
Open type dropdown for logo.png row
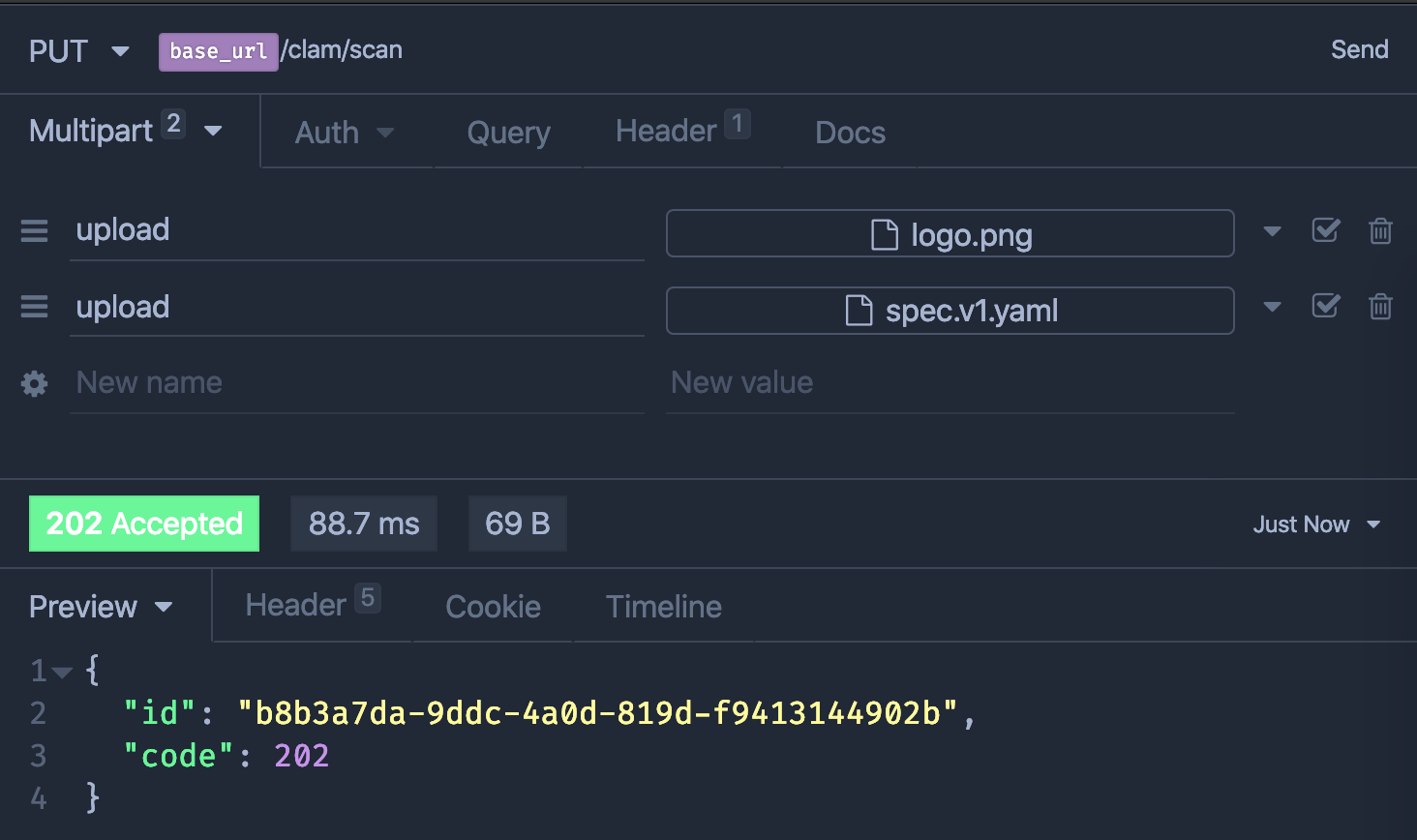click(1272, 231)
